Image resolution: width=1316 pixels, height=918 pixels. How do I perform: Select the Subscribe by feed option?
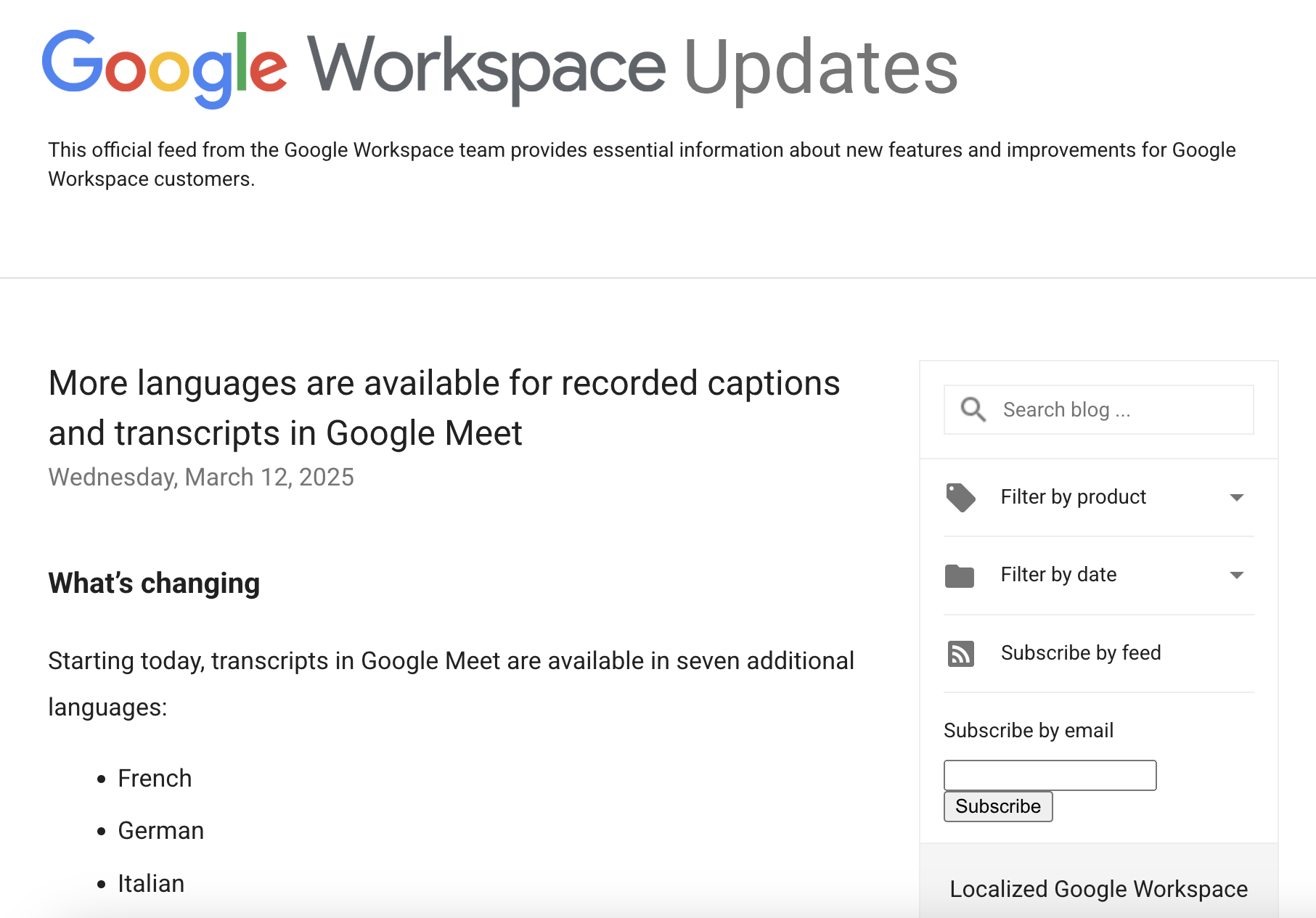(x=1081, y=653)
